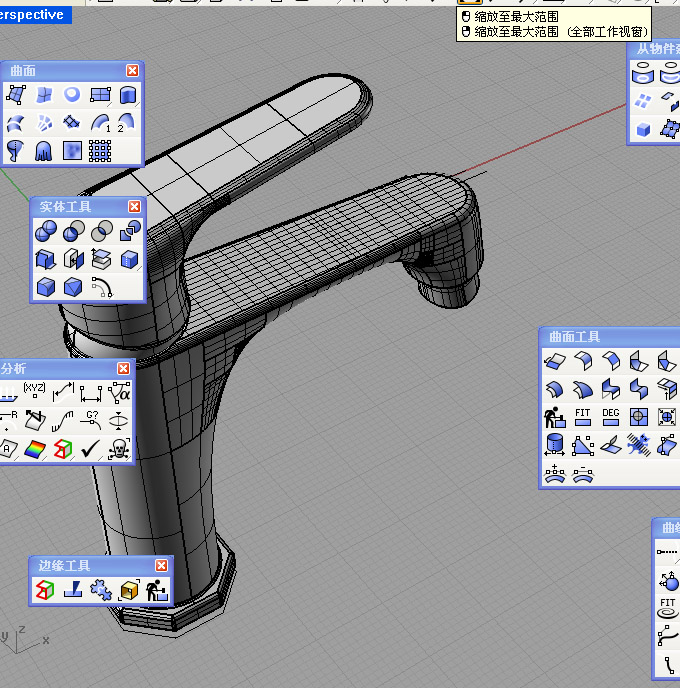Select Loft surface tool
The width and height of the screenshot is (680, 688).
click(16, 123)
